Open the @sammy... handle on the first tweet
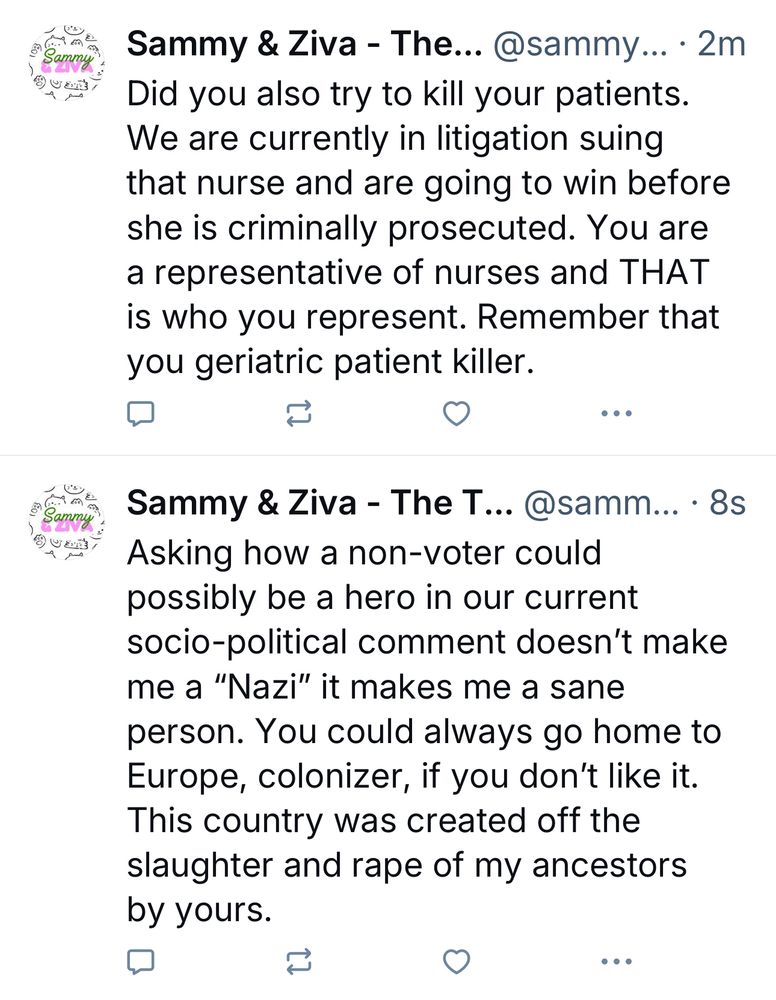Screen dimensions: 776x1000 [579, 45]
